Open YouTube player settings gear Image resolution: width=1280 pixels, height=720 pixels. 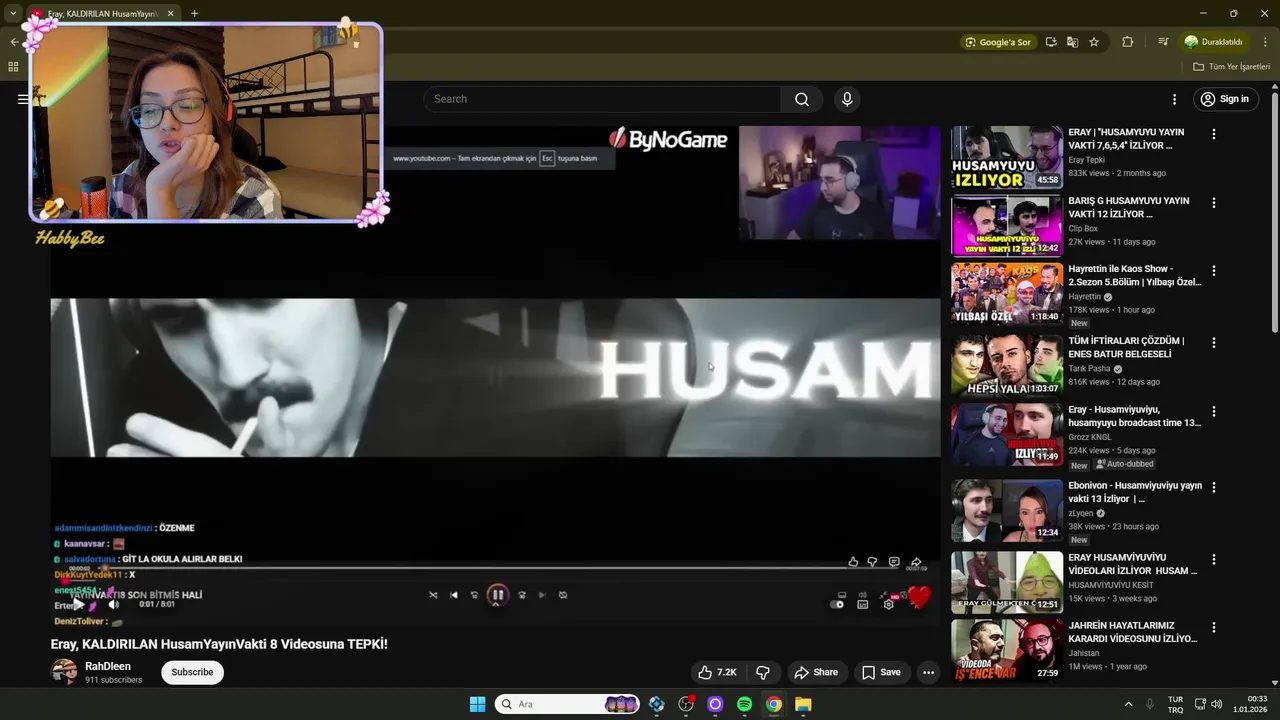click(x=888, y=604)
